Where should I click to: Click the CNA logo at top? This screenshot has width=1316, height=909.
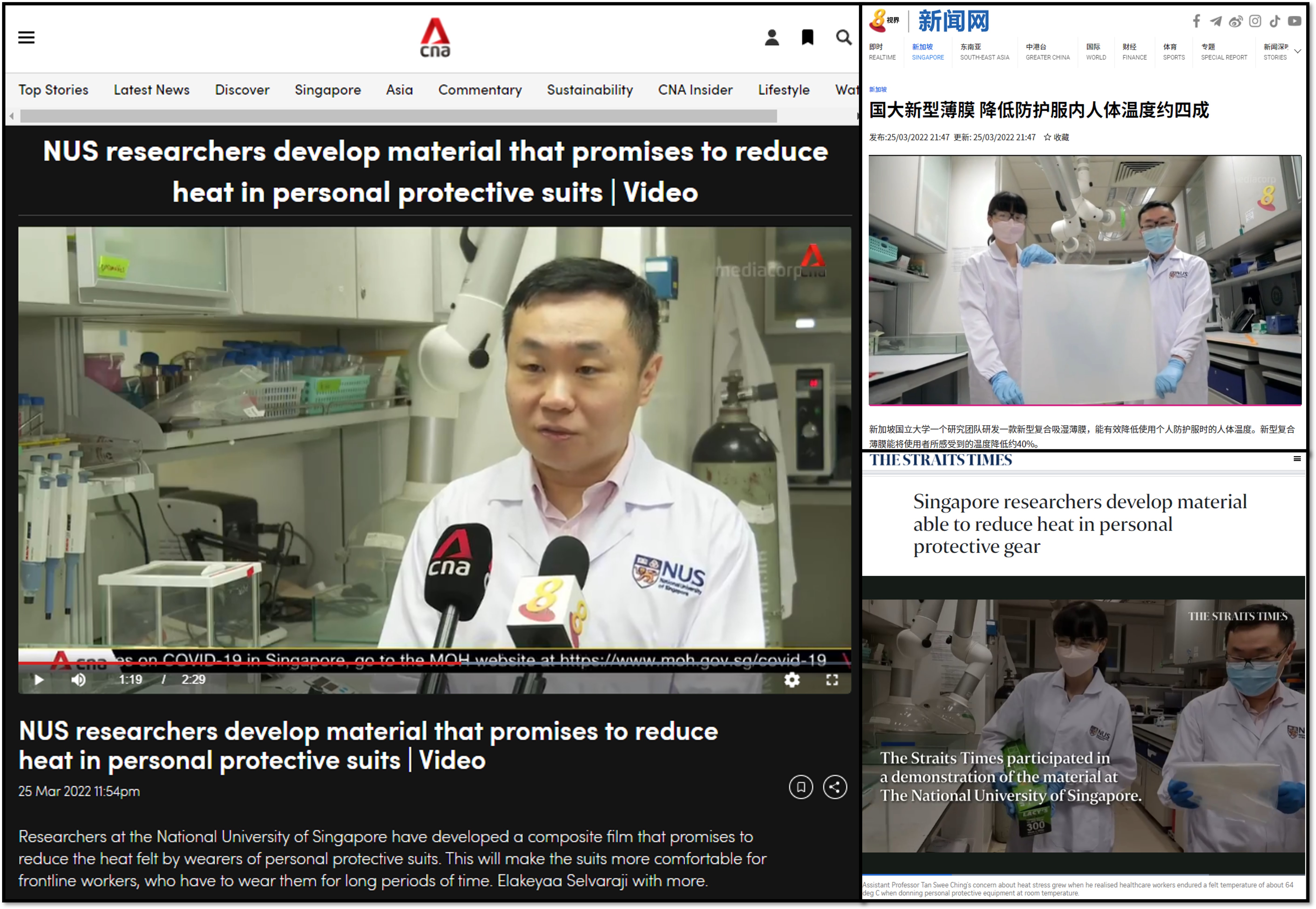pos(435,37)
